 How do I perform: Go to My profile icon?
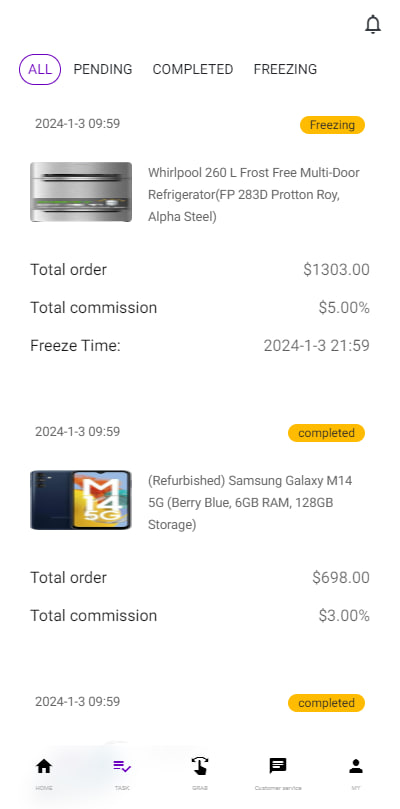coord(356,766)
